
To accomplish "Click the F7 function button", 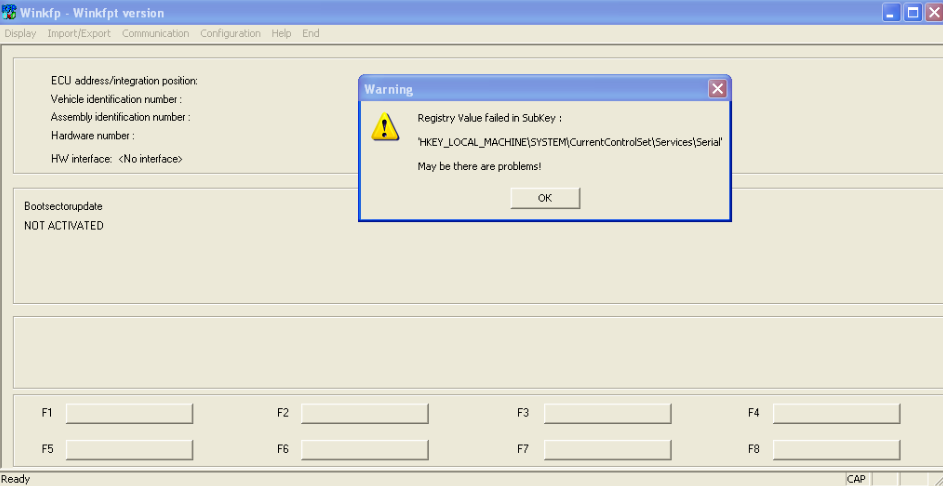I will (x=607, y=449).
